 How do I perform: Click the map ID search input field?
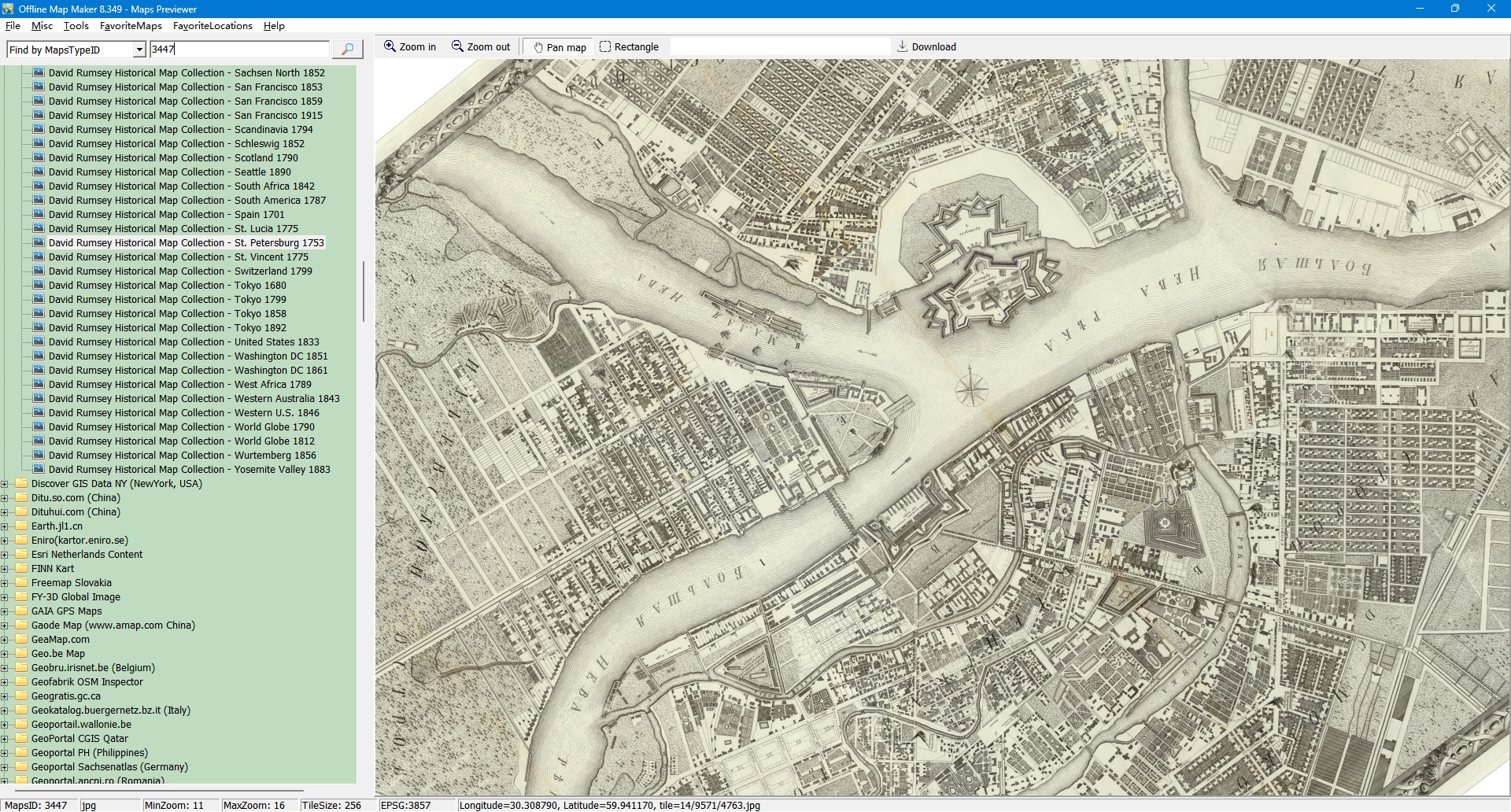[x=239, y=50]
